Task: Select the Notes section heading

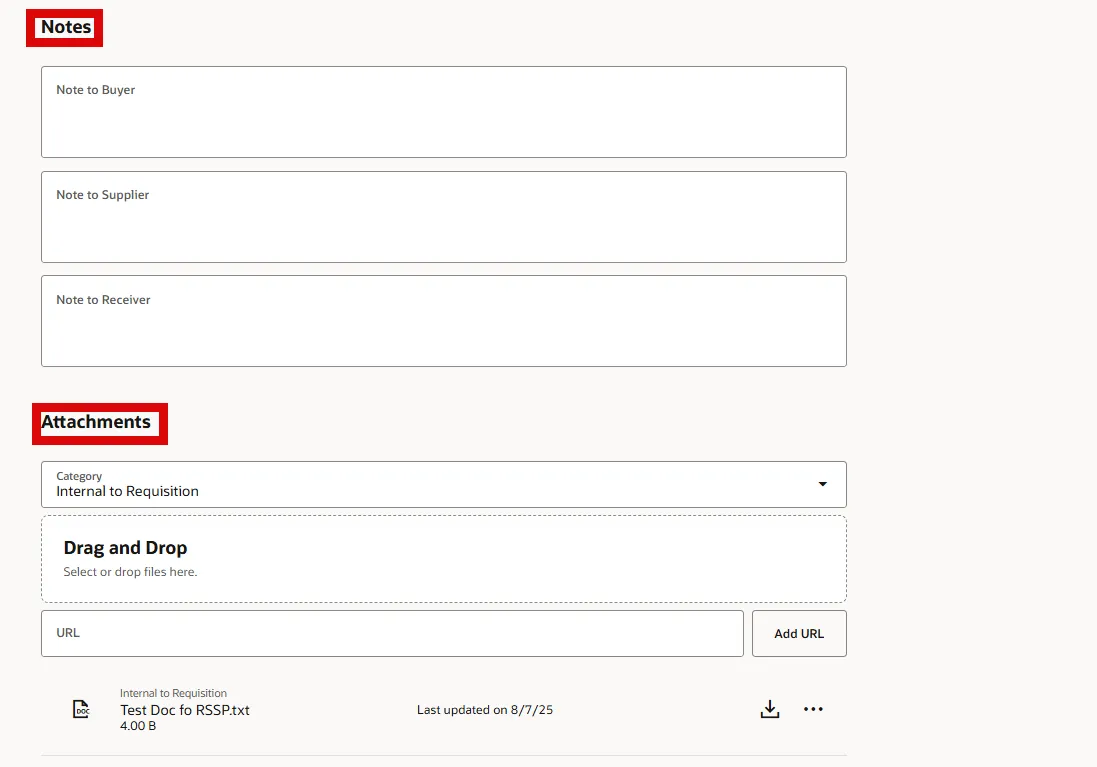Action: 66,27
